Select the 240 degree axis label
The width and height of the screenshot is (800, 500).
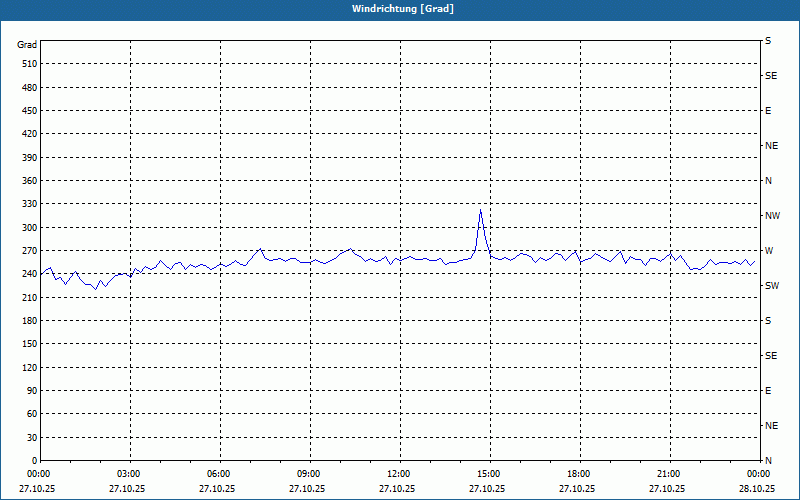pyautogui.click(x=30, y=274)
